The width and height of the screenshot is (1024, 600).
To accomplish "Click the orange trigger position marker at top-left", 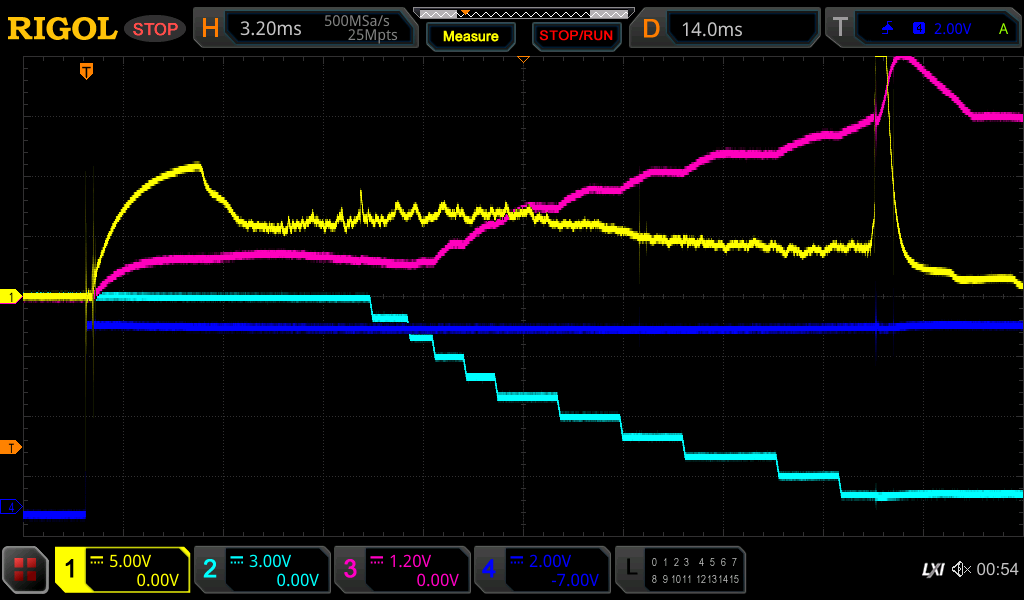I will pos(87,71).
